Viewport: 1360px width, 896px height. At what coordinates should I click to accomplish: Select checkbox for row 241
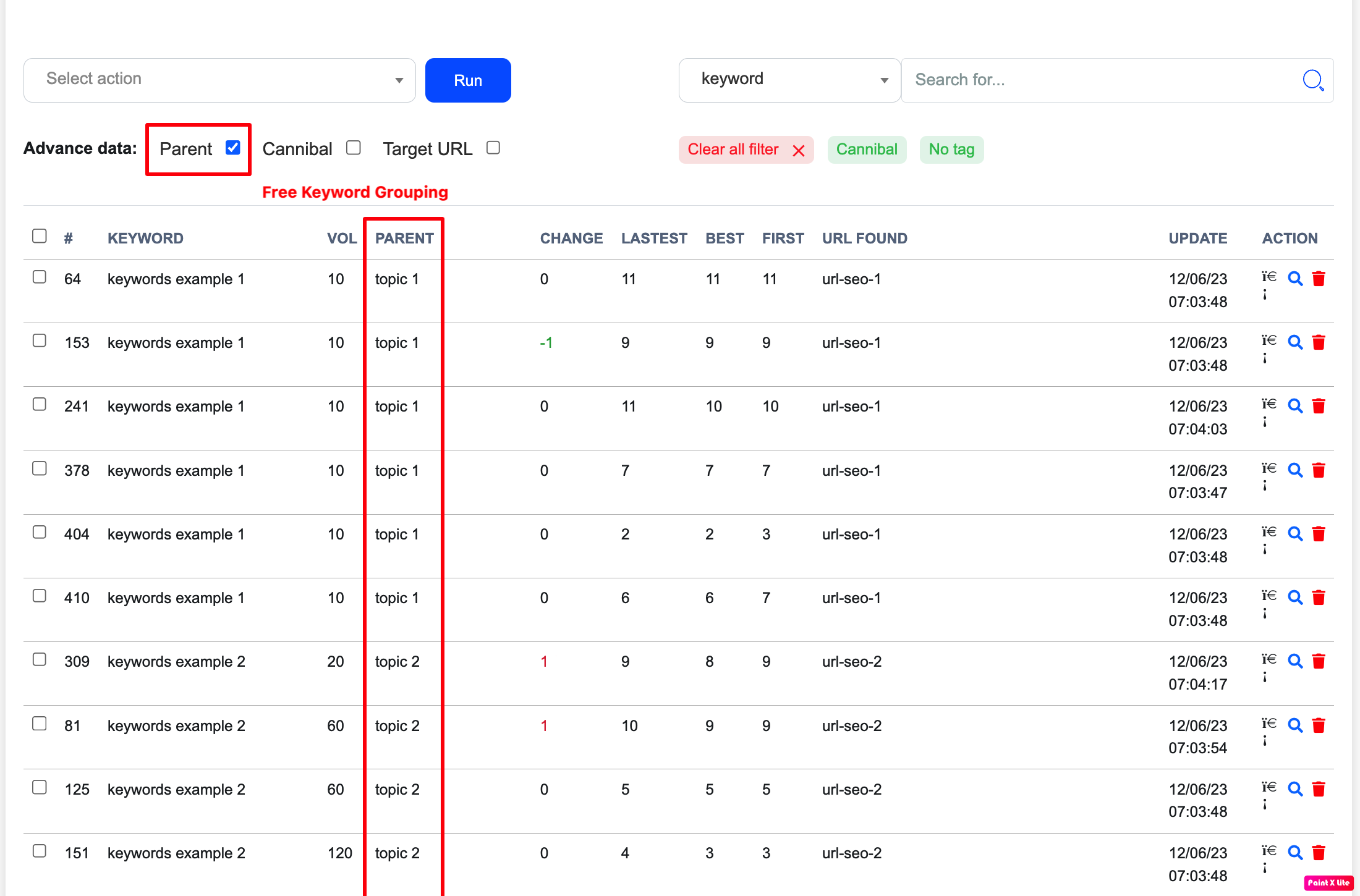pos(40,404)
